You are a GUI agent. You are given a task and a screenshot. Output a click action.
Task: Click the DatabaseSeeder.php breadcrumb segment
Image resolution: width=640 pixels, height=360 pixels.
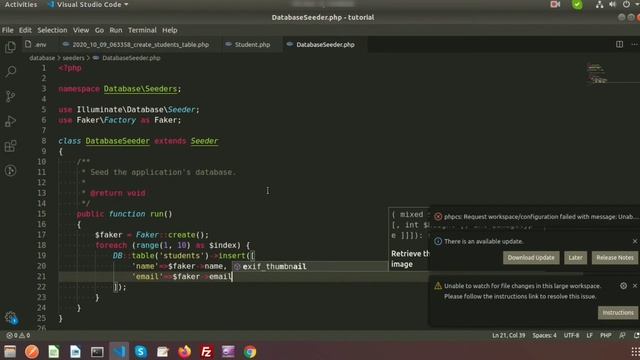pos(131,58)
